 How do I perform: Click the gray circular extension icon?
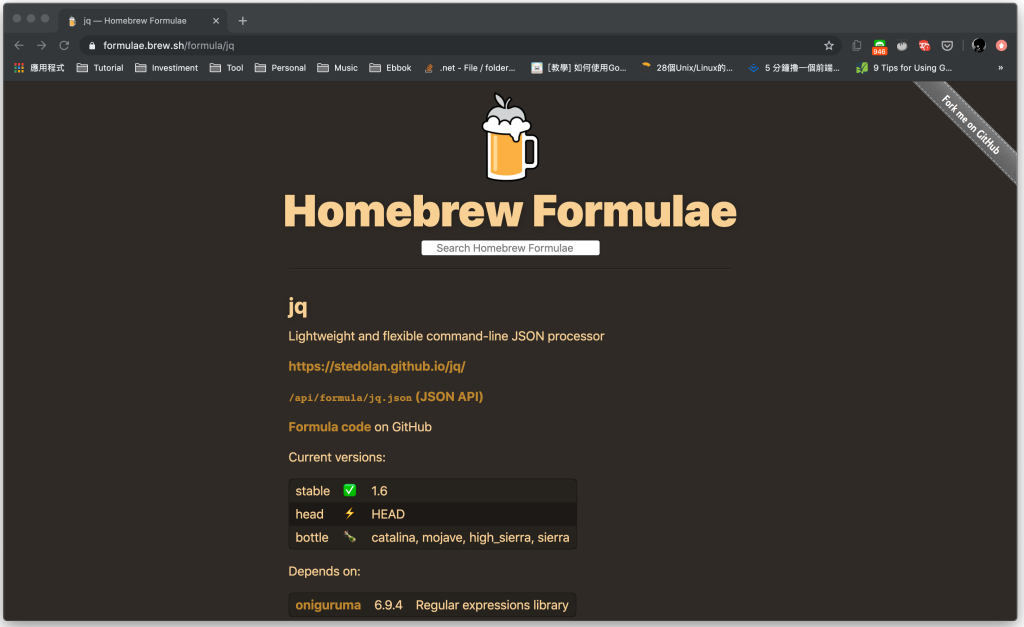pyautogui.click(x=902, y=45)
